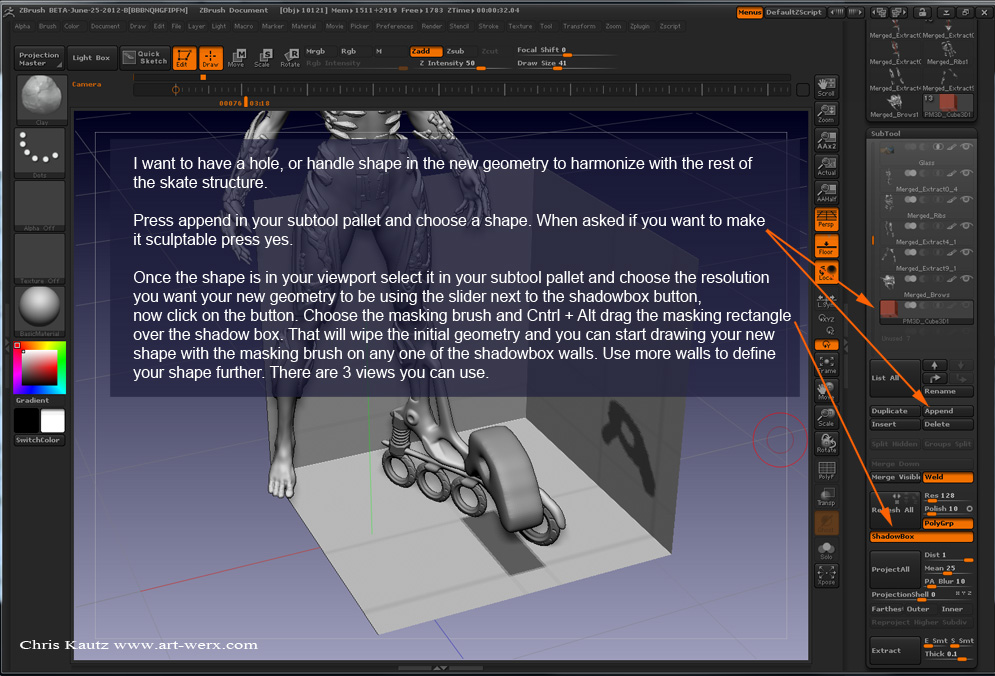Viewport: 995px width, 676px height.
Task: Open the Clay brush picker
Action: point(41,100)
